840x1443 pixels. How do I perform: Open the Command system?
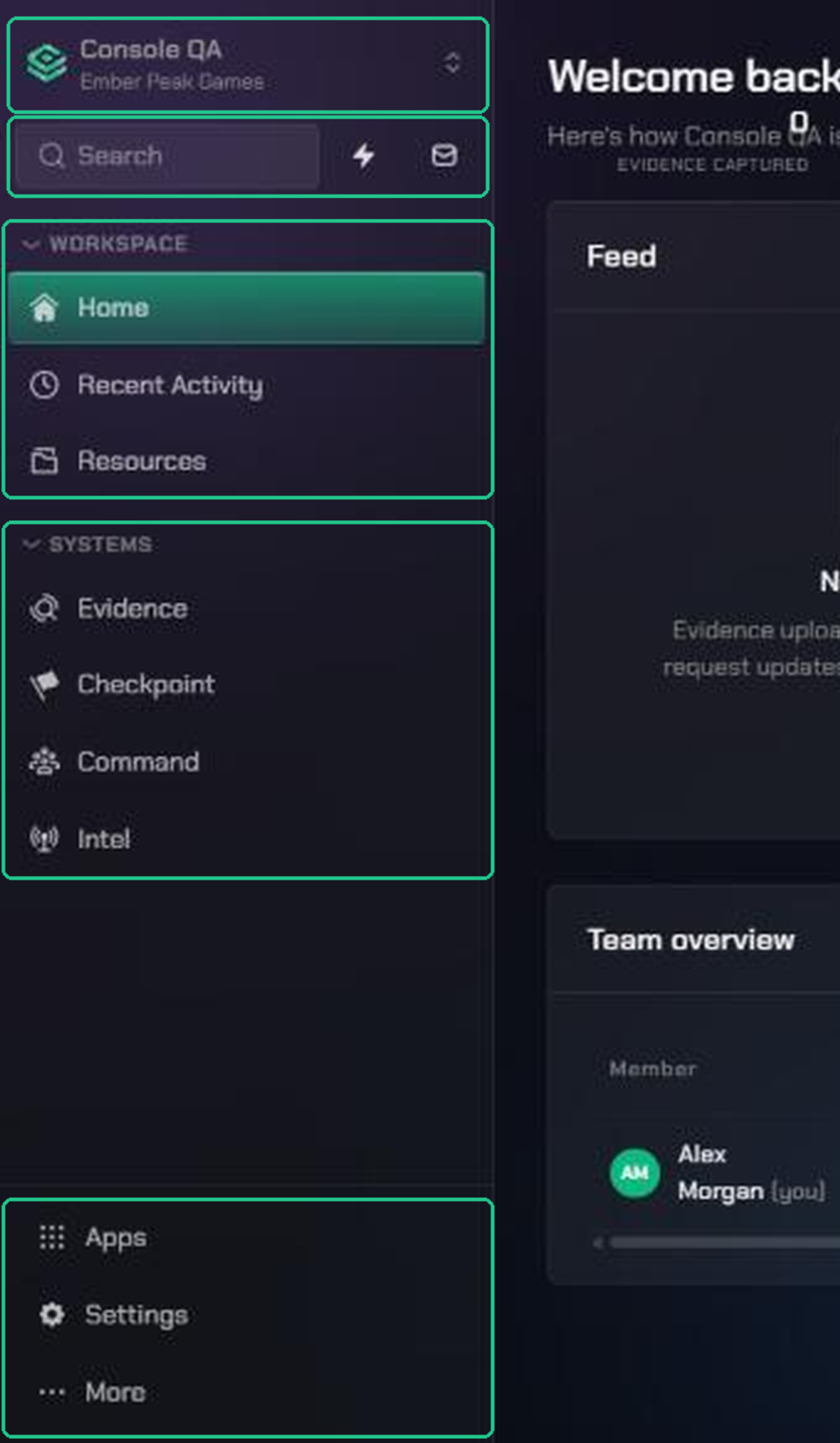coord(246,762)
